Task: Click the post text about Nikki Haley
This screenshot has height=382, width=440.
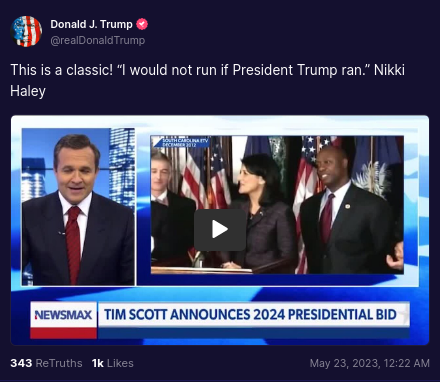Action: click(x=208, y=80)
